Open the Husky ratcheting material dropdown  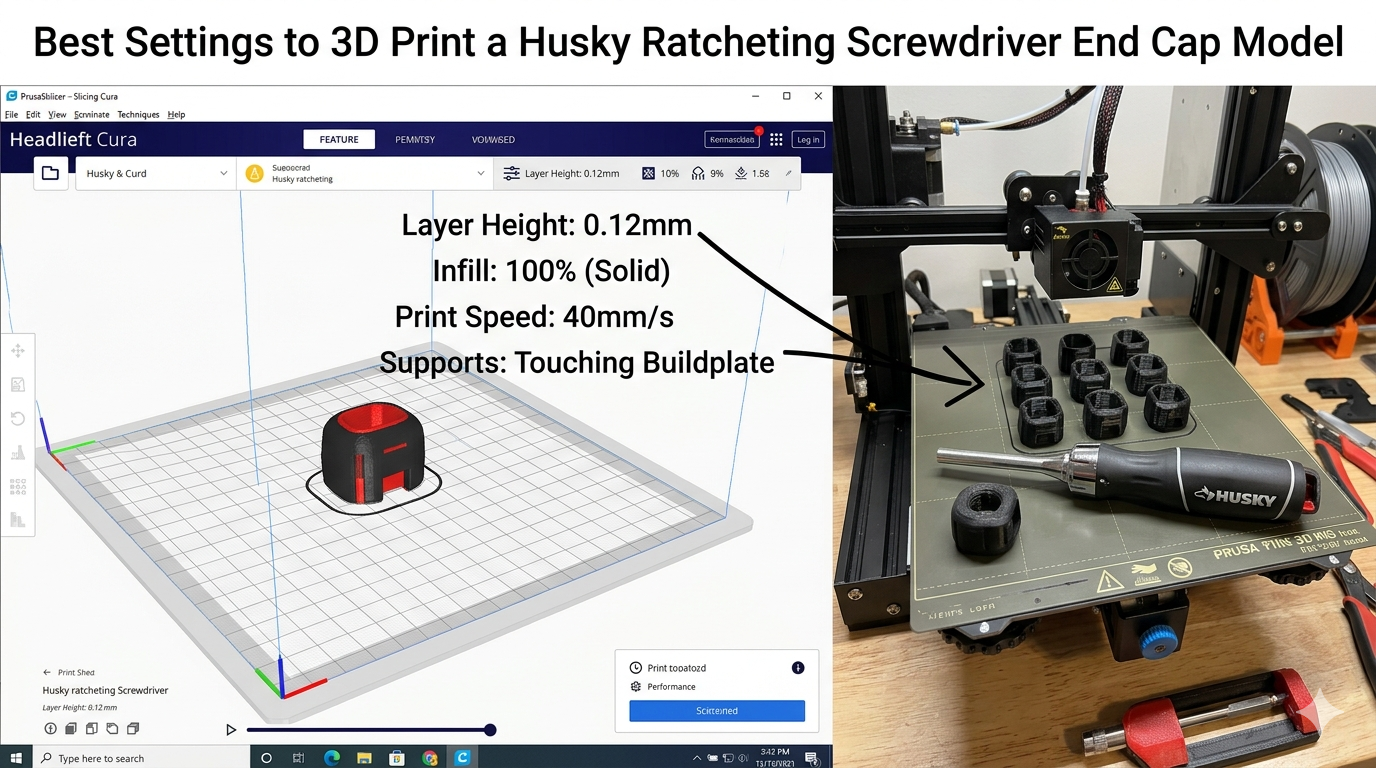[x=365, y=172]
